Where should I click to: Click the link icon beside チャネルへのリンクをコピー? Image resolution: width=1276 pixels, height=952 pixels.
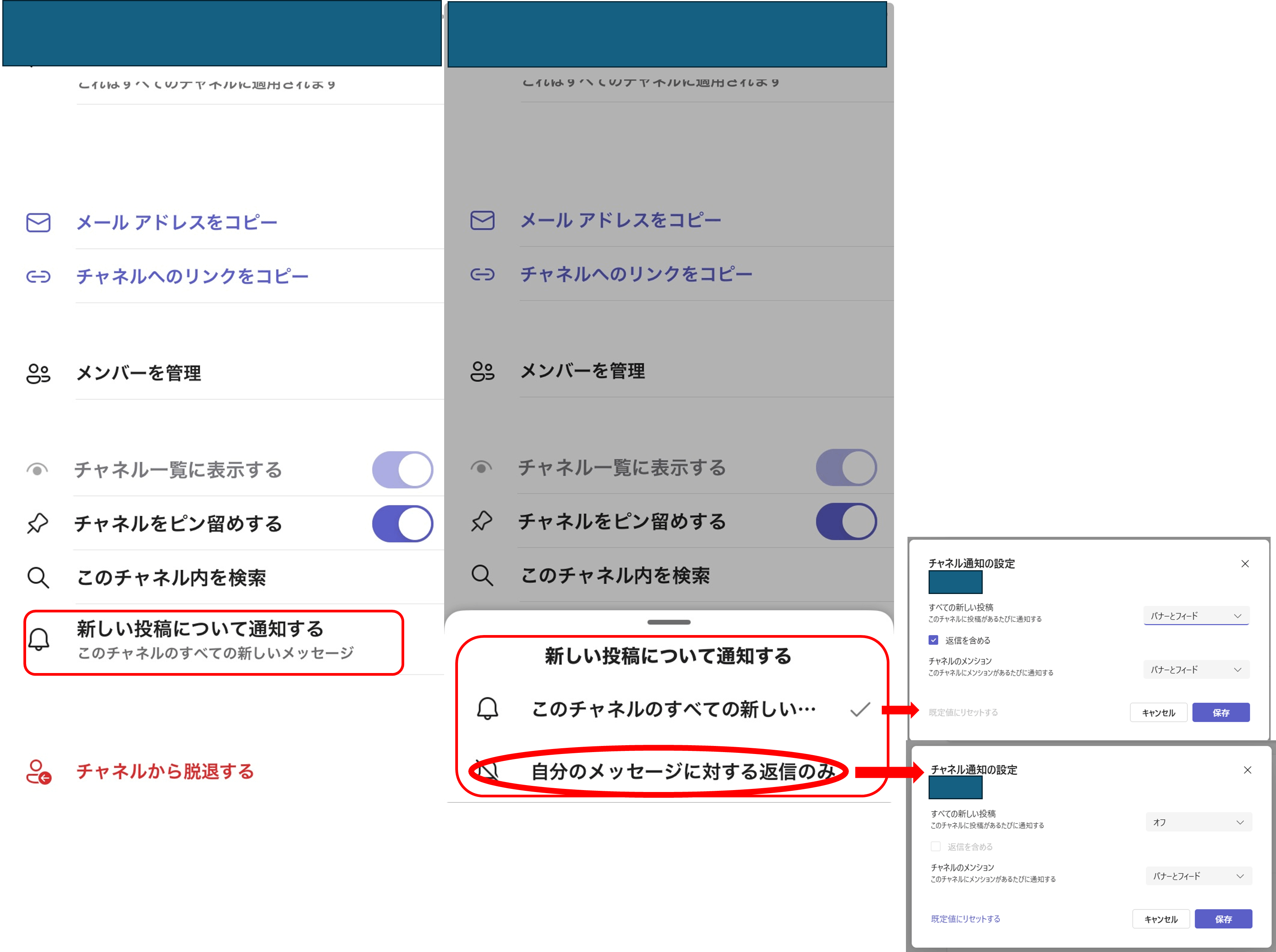(38, 277)
